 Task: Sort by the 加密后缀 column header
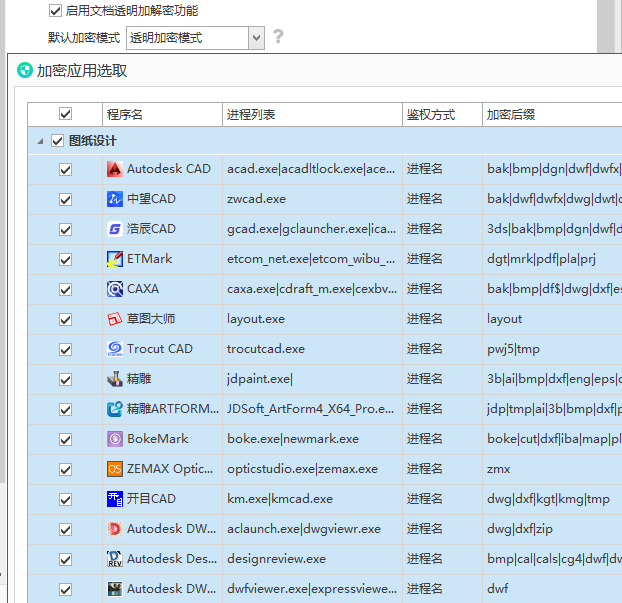pos(552,115)
